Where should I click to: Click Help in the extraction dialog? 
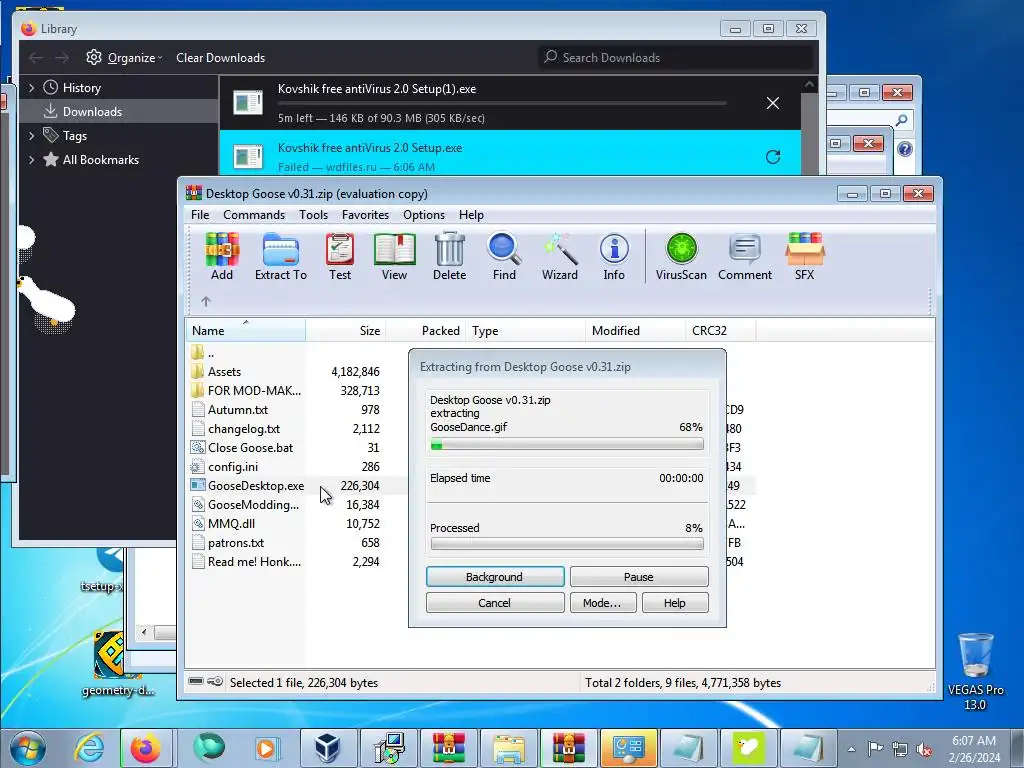tap(675, 603)
